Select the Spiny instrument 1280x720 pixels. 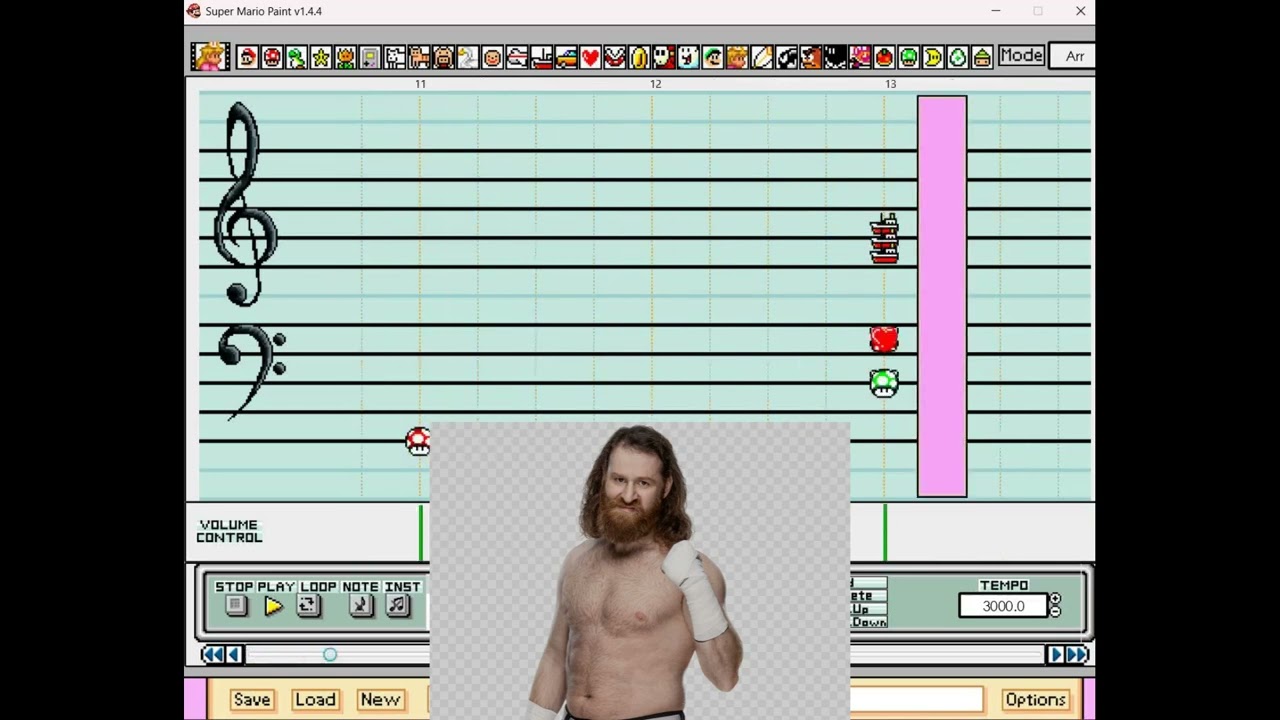[x=859, y=57]
